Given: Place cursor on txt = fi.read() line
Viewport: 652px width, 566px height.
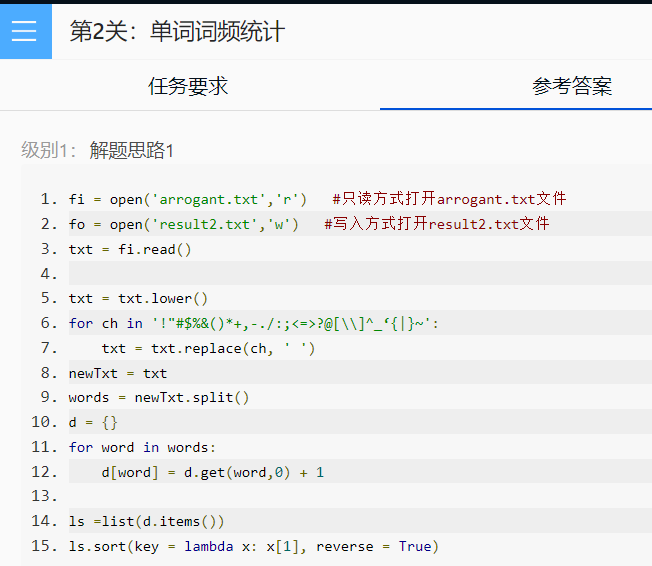Looking at the screenshot, I should click(130, 249).
